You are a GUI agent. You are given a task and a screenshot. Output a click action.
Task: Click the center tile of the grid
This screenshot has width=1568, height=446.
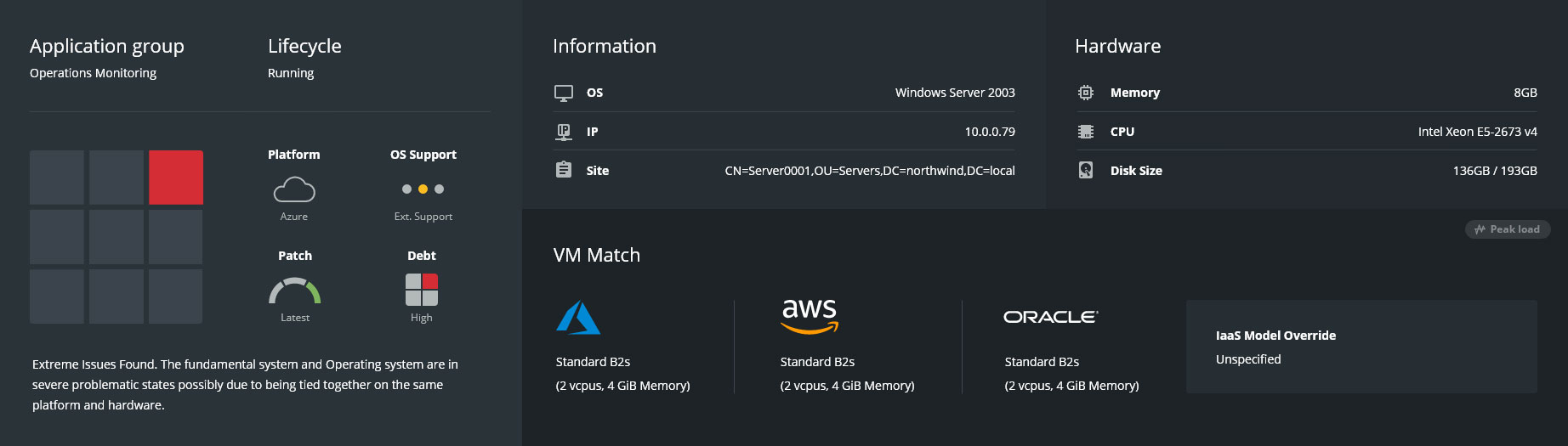point(116,237)
